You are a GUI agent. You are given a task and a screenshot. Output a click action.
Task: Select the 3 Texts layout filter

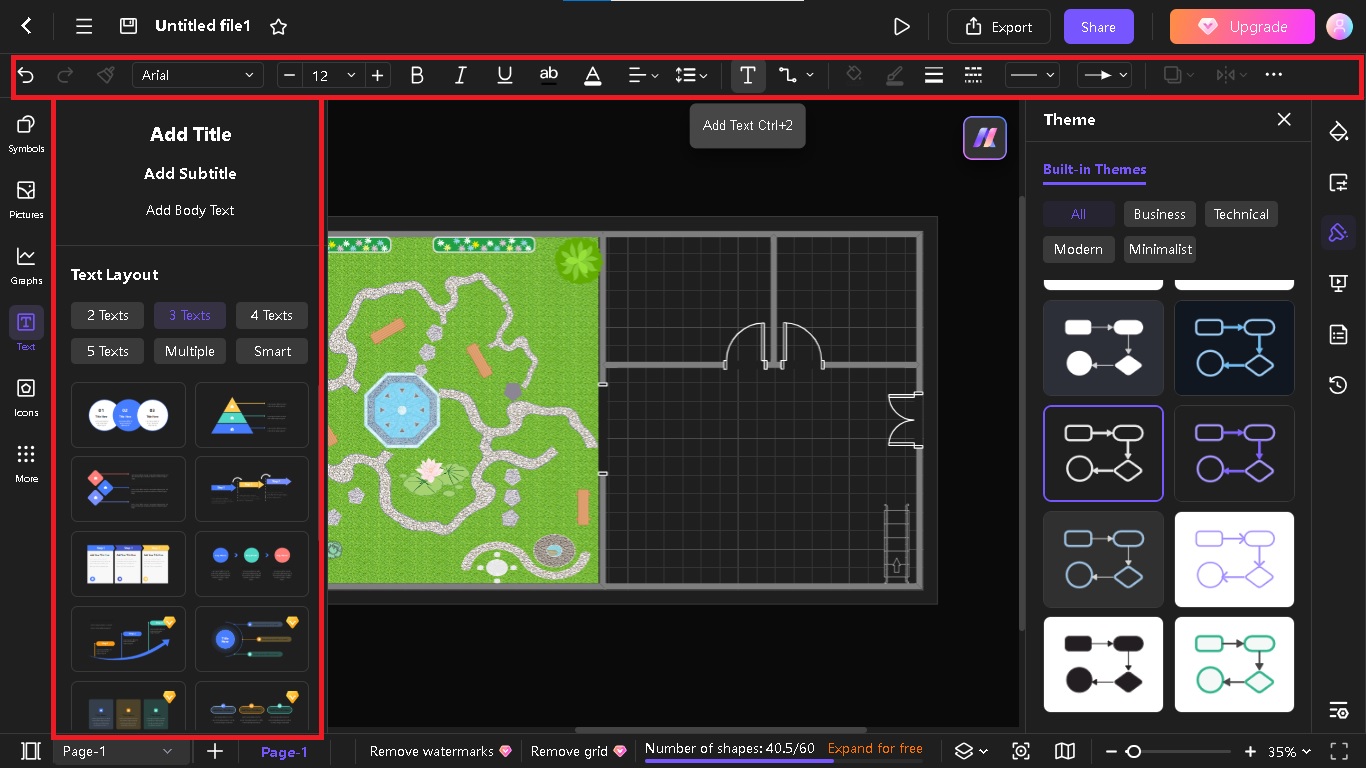click(x=190, y=315)
